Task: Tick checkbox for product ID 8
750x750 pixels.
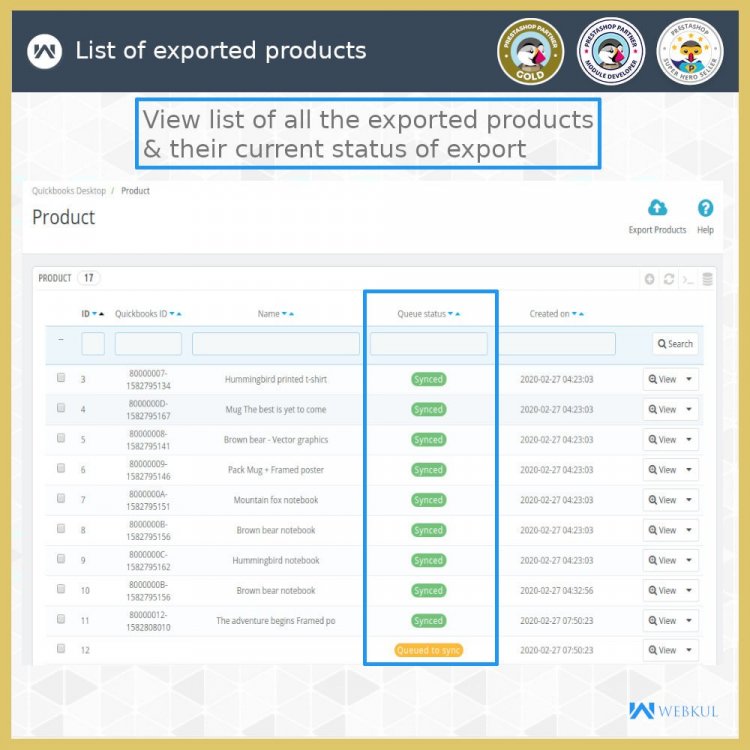Action: click(x=61, y=528)
